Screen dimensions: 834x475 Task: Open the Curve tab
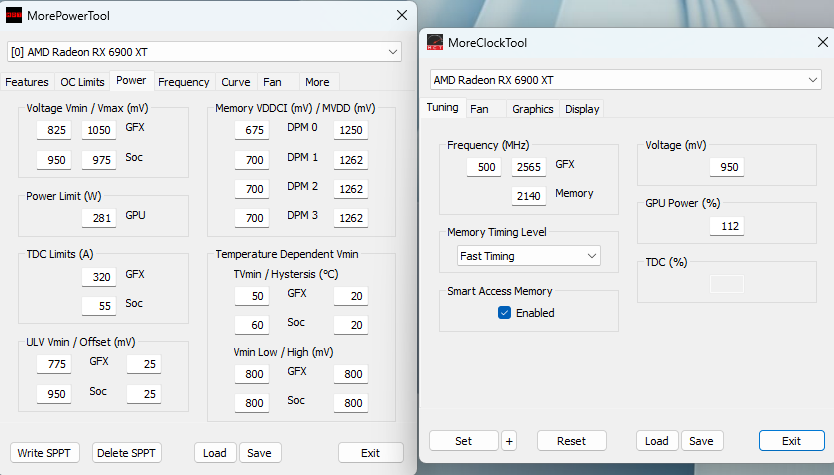pyautogui.click(x=236, y=82)
